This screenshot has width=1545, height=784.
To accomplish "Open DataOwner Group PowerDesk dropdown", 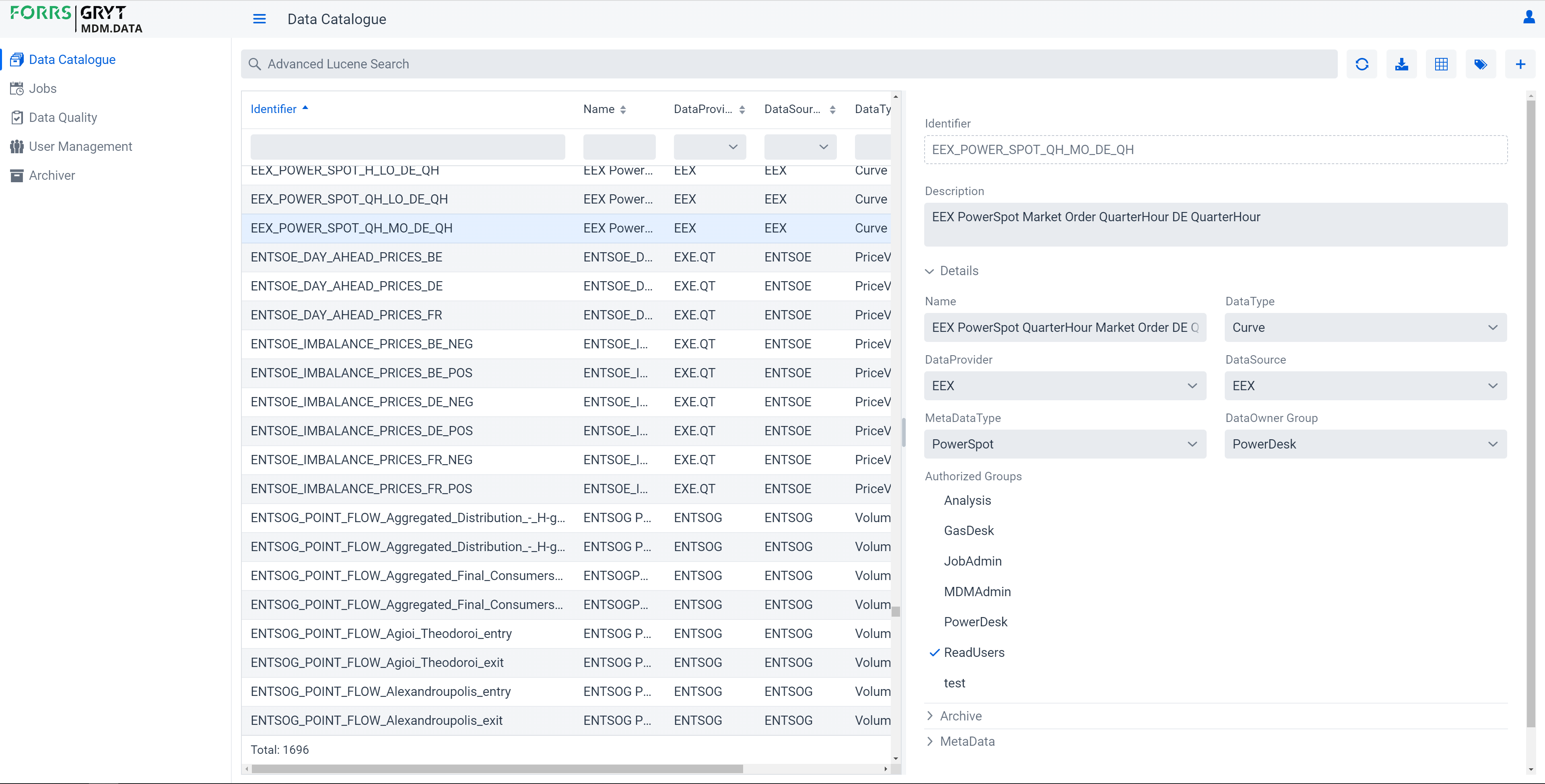I will 1366,444.
